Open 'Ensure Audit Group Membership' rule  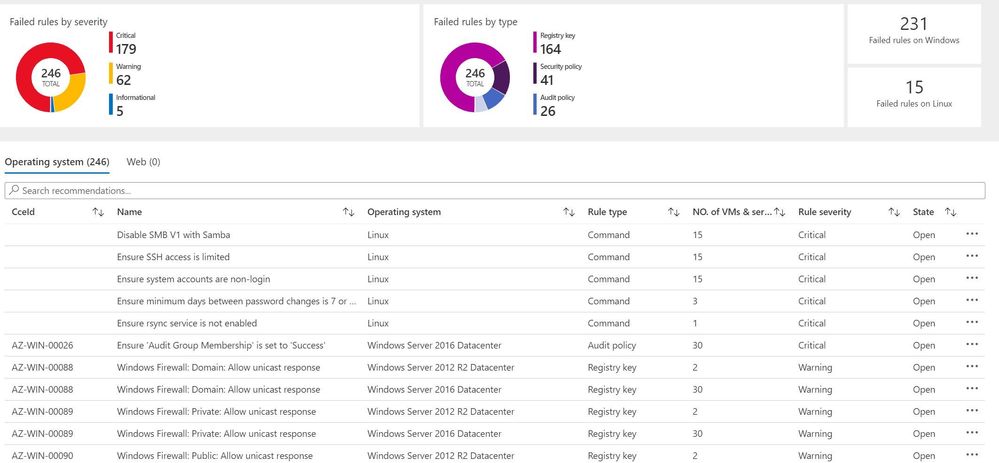click(x=221, y=346)
